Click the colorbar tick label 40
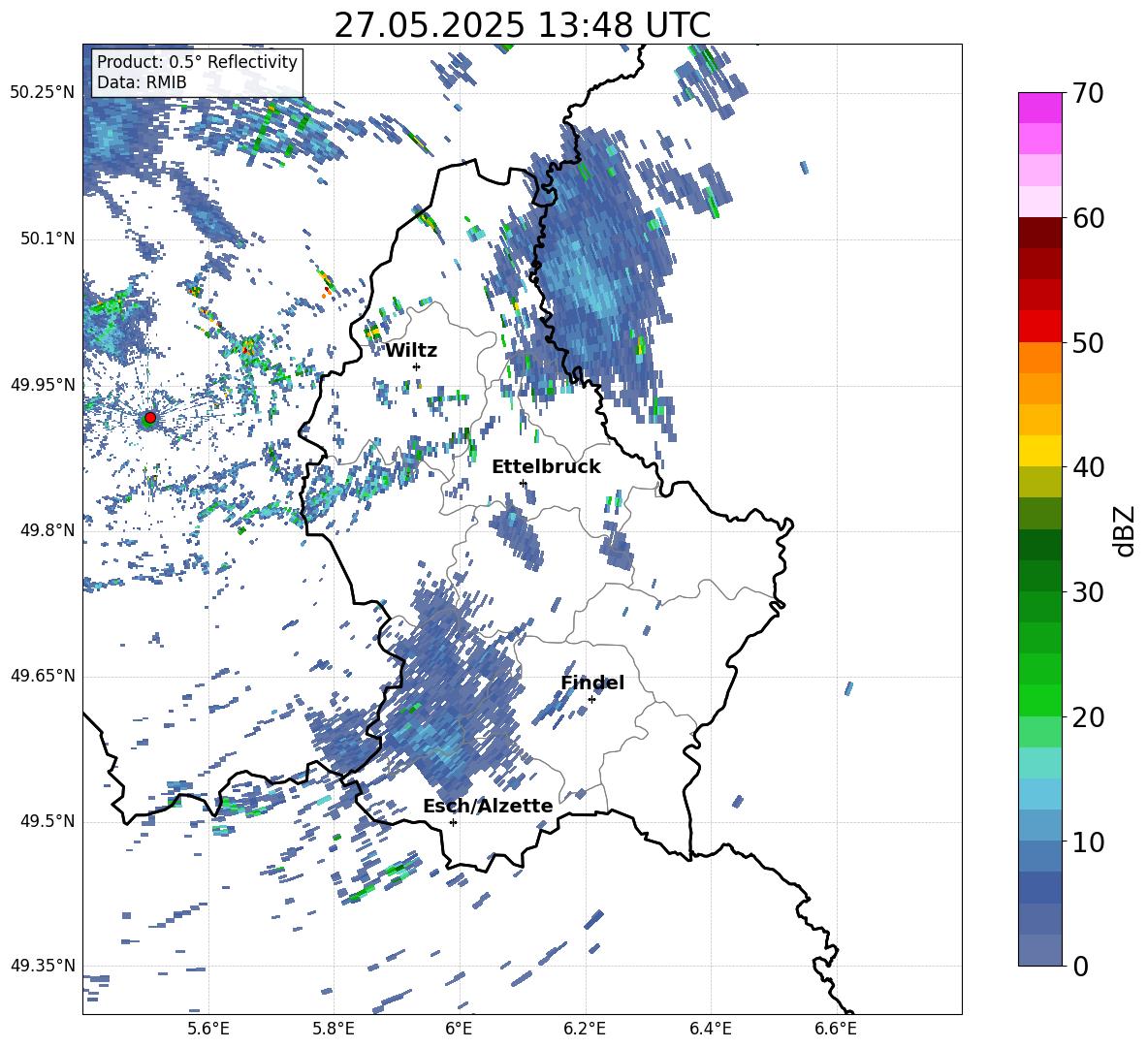The height and width of the screenshot is (1048, 1148). [x=1088, y=467]
